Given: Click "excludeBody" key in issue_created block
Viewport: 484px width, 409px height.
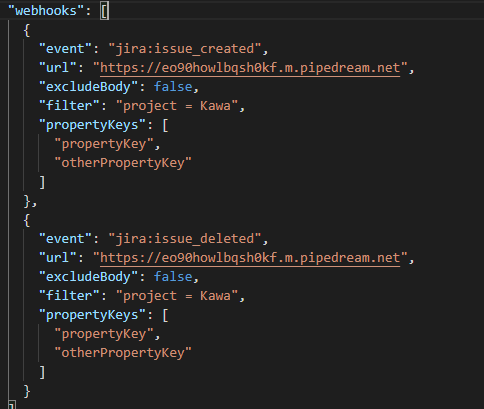Looking at the screenshot, I should pos(88,87).
